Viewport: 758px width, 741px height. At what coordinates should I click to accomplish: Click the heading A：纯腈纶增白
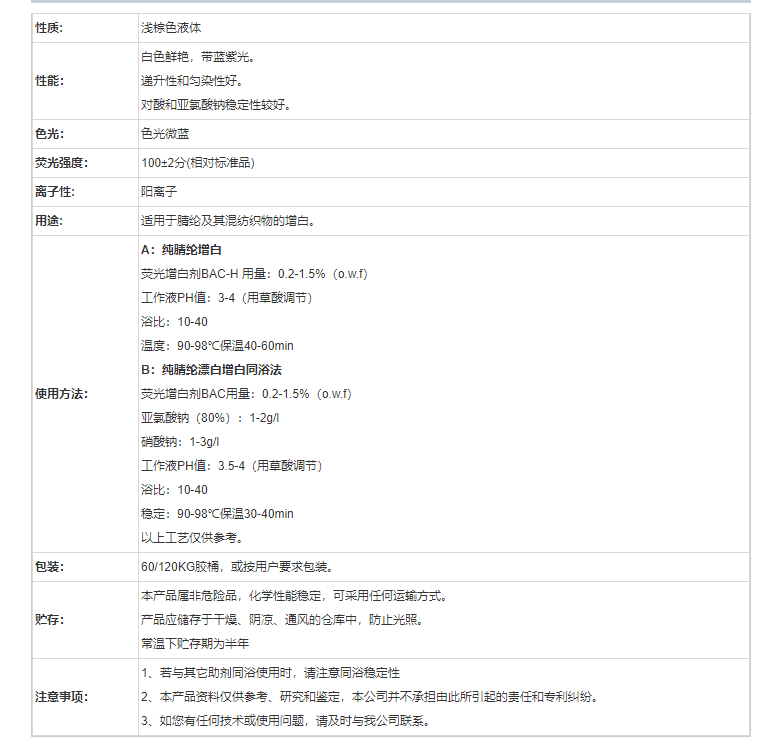181,250
